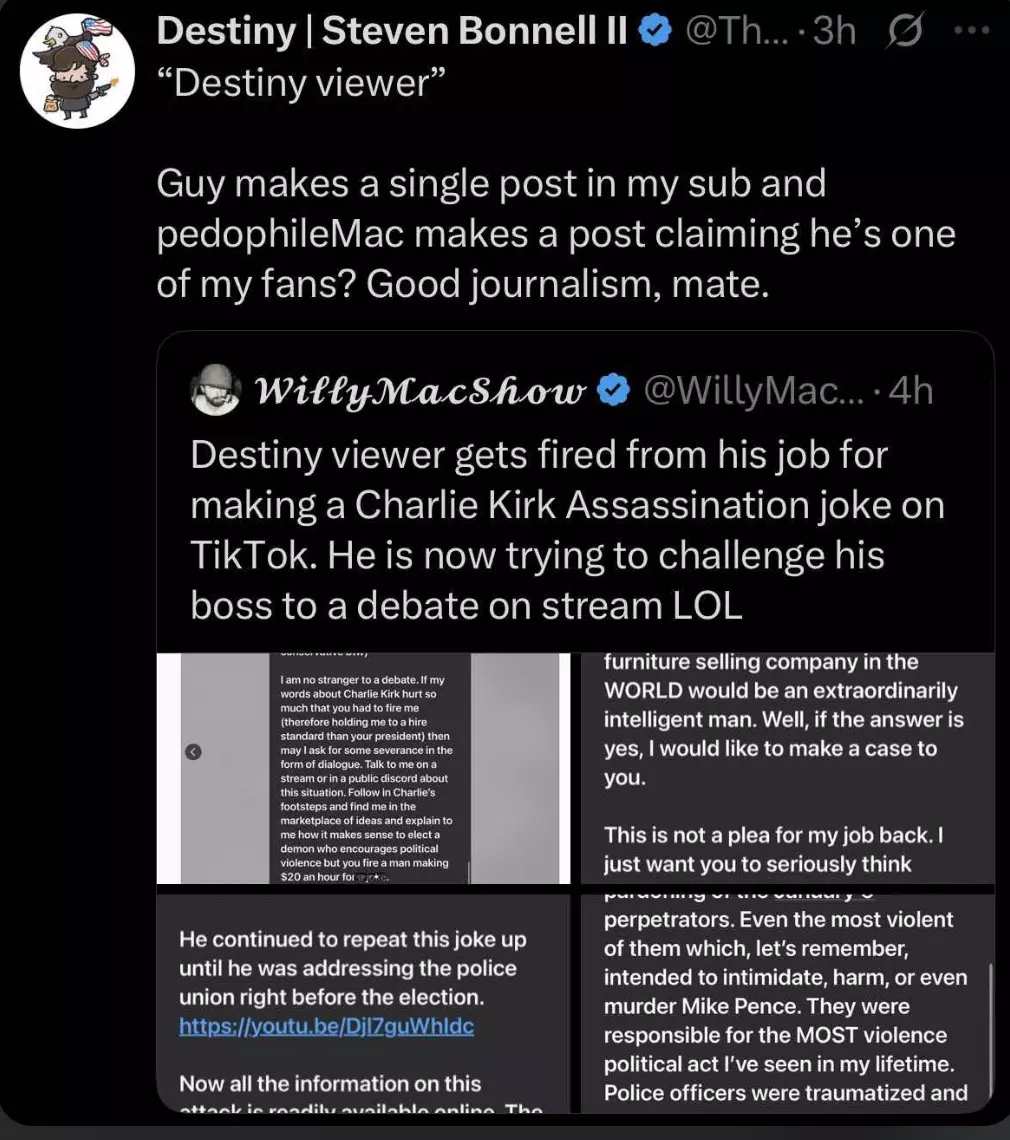Click the "Good journalism, mate." tweet text
This screenshot has width=1010, height=1140.
[x=568, y=284]
